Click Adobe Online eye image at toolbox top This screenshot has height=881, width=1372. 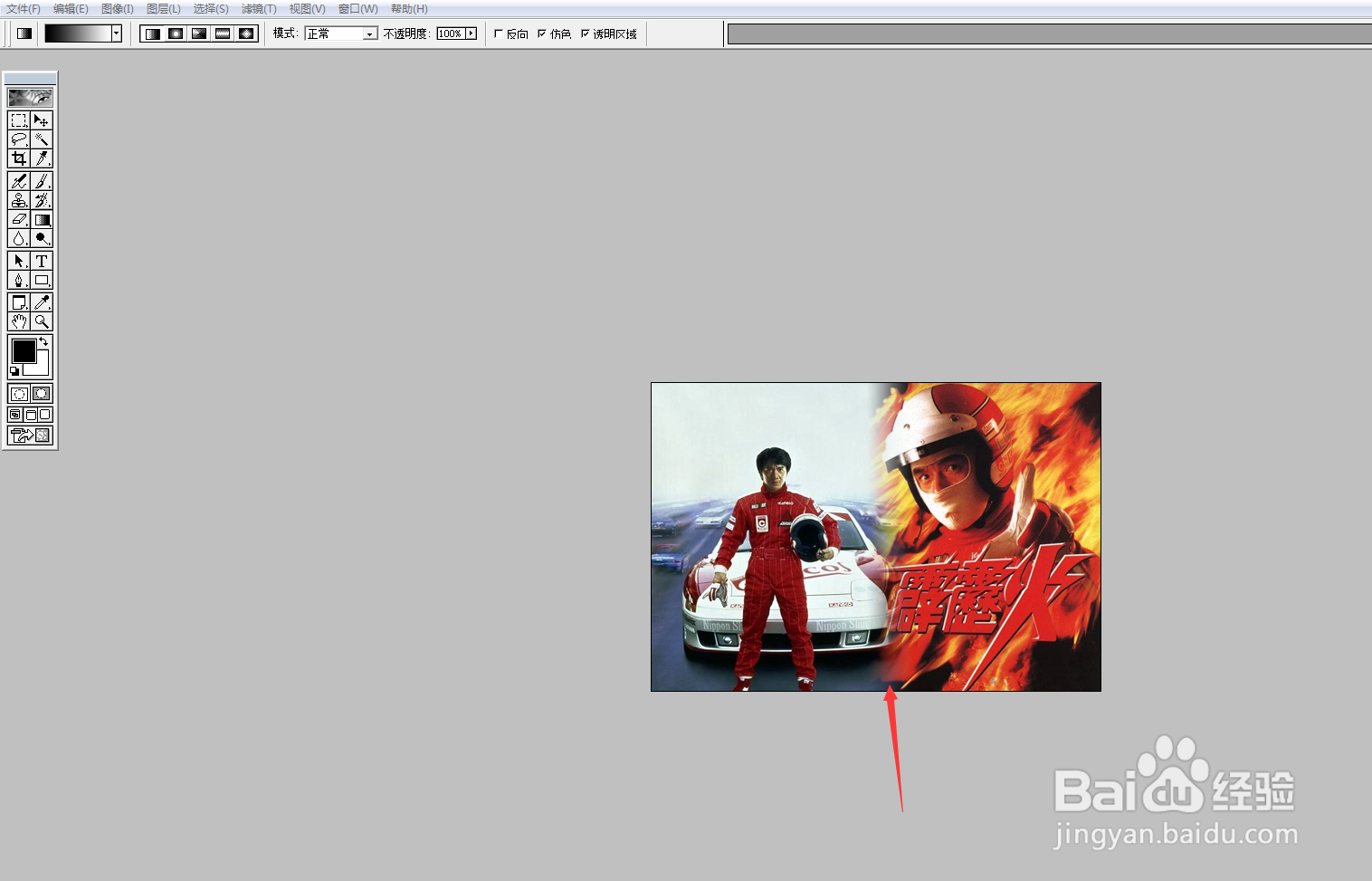coord(31,97)
